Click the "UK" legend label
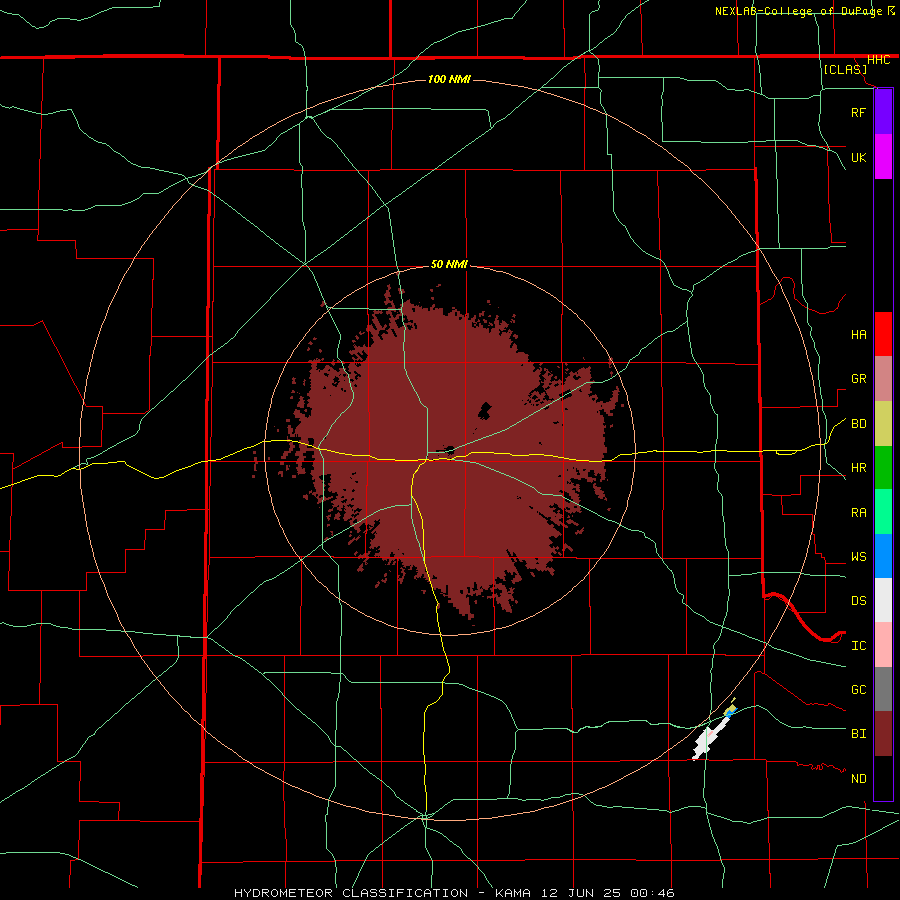 [x=858, y=157]
